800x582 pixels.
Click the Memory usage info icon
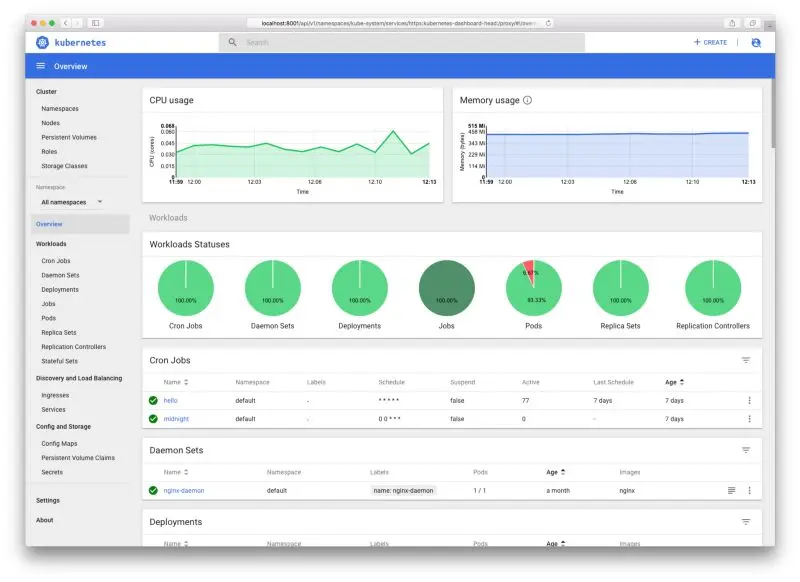coord(528,100)
